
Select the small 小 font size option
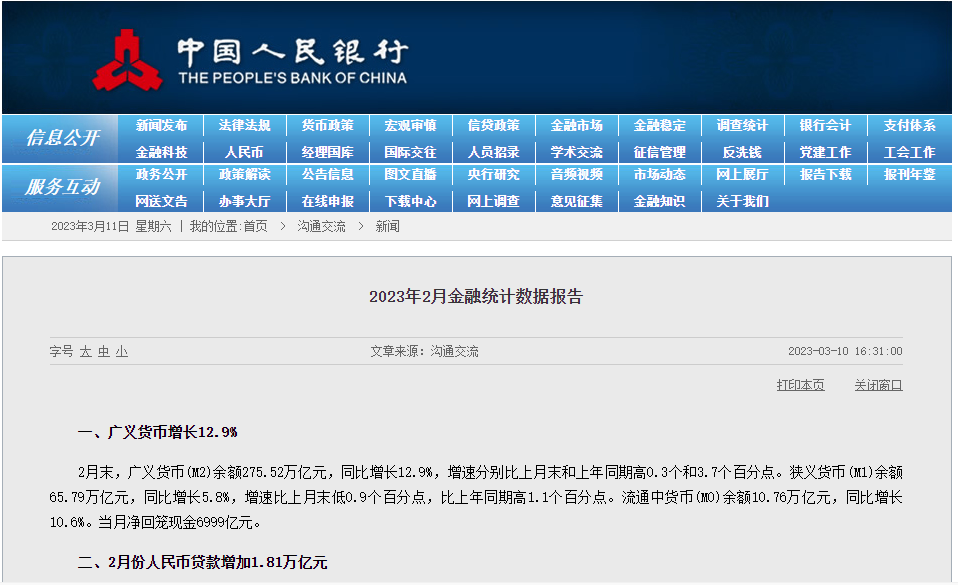coord(120,352)
